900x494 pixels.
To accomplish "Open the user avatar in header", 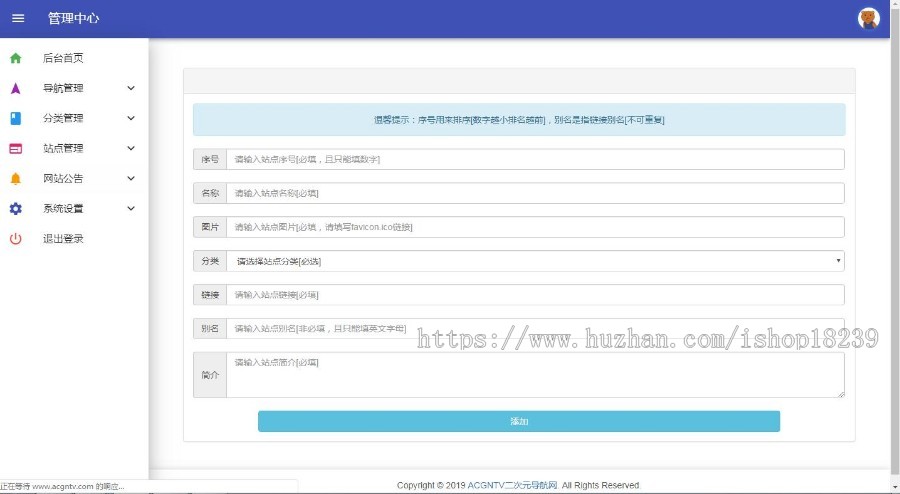I will point(868,19).
